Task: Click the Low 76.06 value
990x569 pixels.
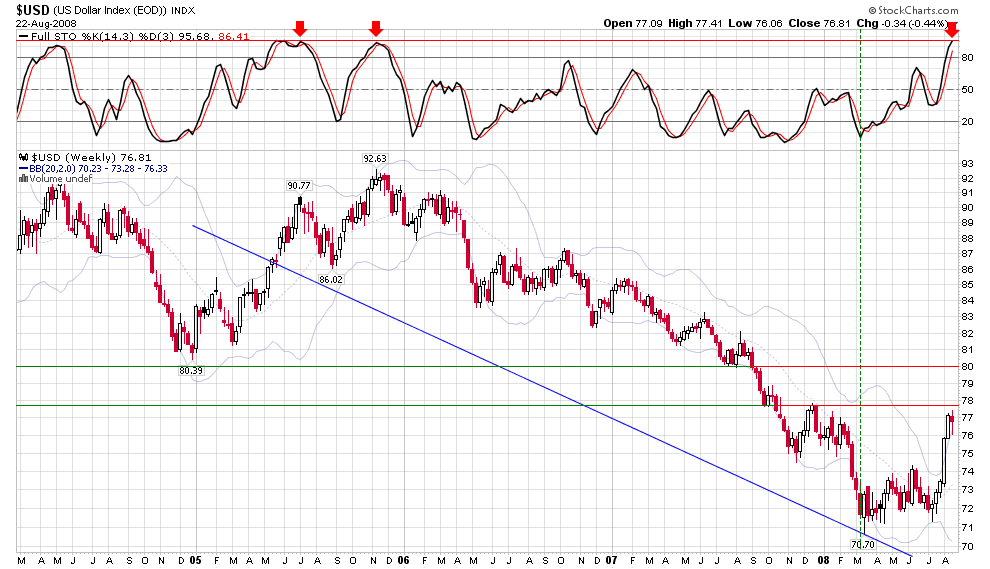Action: pos(755,23)
